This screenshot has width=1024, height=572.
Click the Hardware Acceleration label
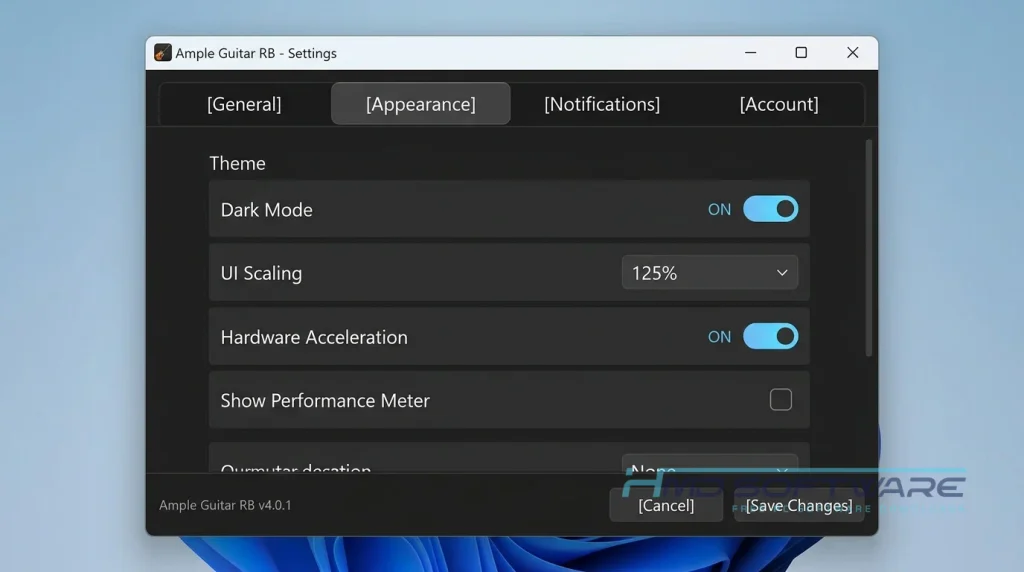314,337
